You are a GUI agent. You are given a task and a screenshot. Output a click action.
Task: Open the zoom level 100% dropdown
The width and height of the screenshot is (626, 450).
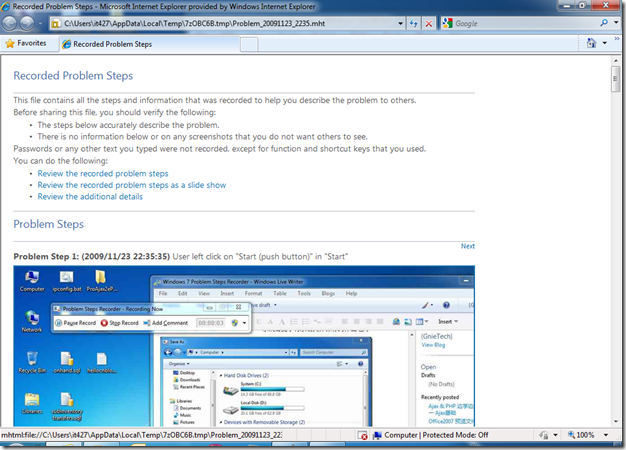click(606, 435)
